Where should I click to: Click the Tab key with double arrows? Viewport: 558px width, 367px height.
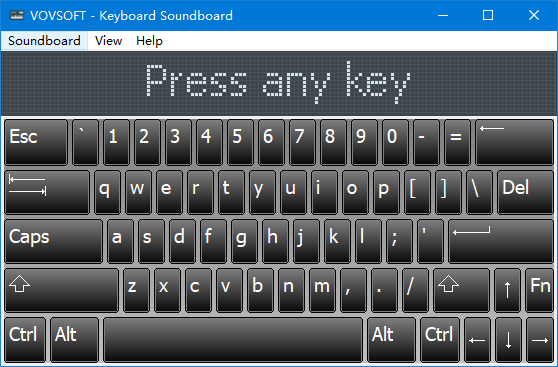coord(47,192)
